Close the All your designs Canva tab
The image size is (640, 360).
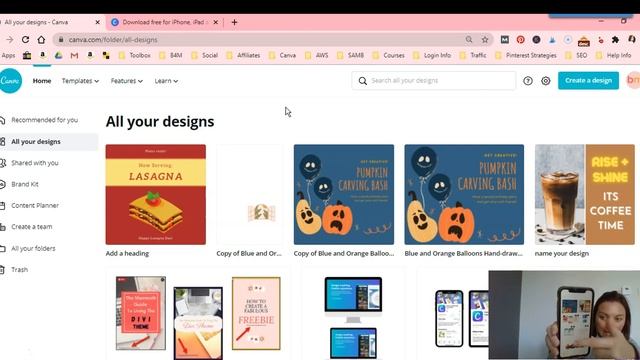[x=98, y=22]
